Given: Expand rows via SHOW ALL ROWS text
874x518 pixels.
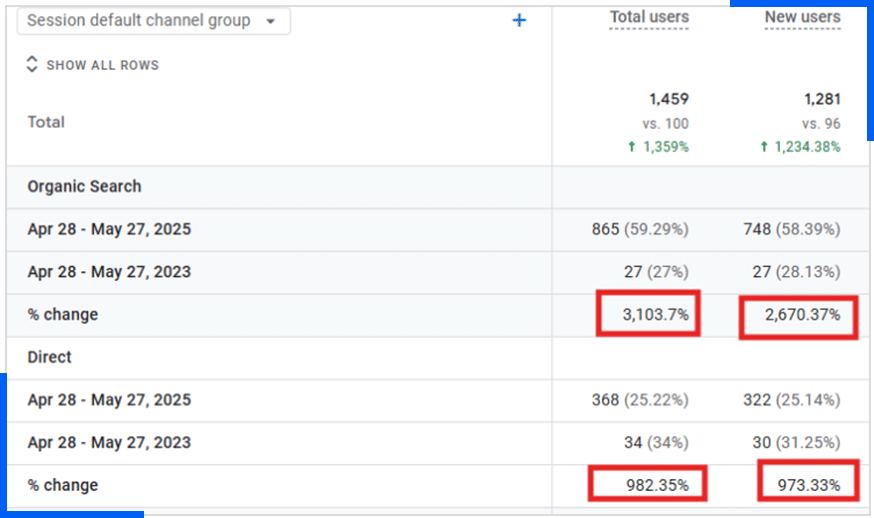Looking at the screenshot, I should click(x=102, y=65).
